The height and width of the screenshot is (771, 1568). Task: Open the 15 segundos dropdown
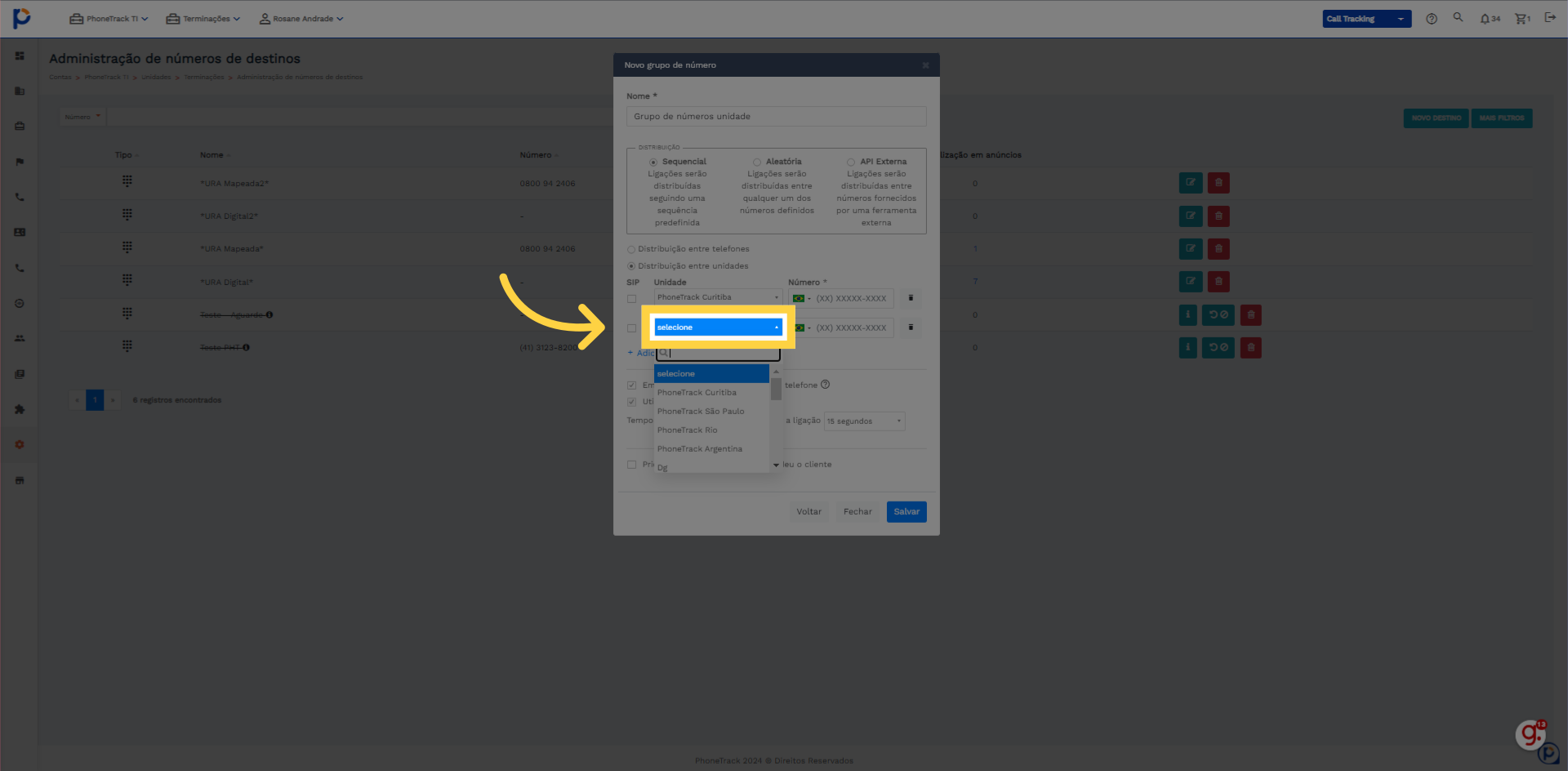click(864, 421)
